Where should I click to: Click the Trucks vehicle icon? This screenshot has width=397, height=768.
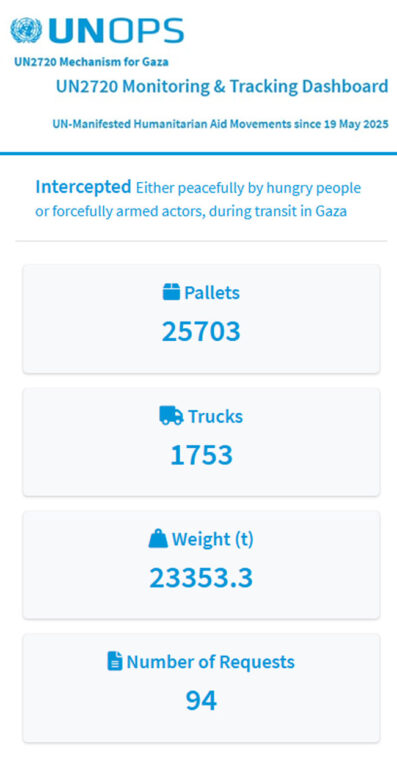(171, 415)
